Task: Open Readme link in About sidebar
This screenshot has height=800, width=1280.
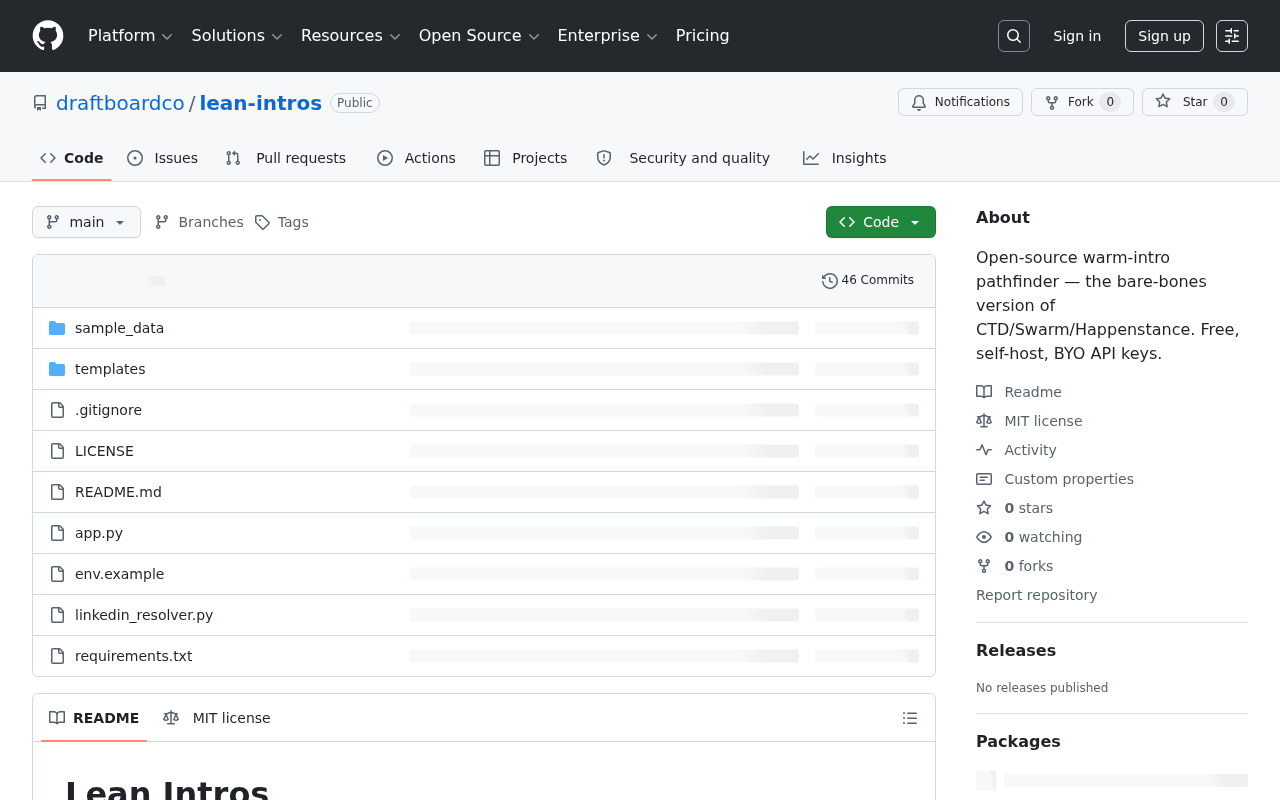Action: [x=1019, y=392]
